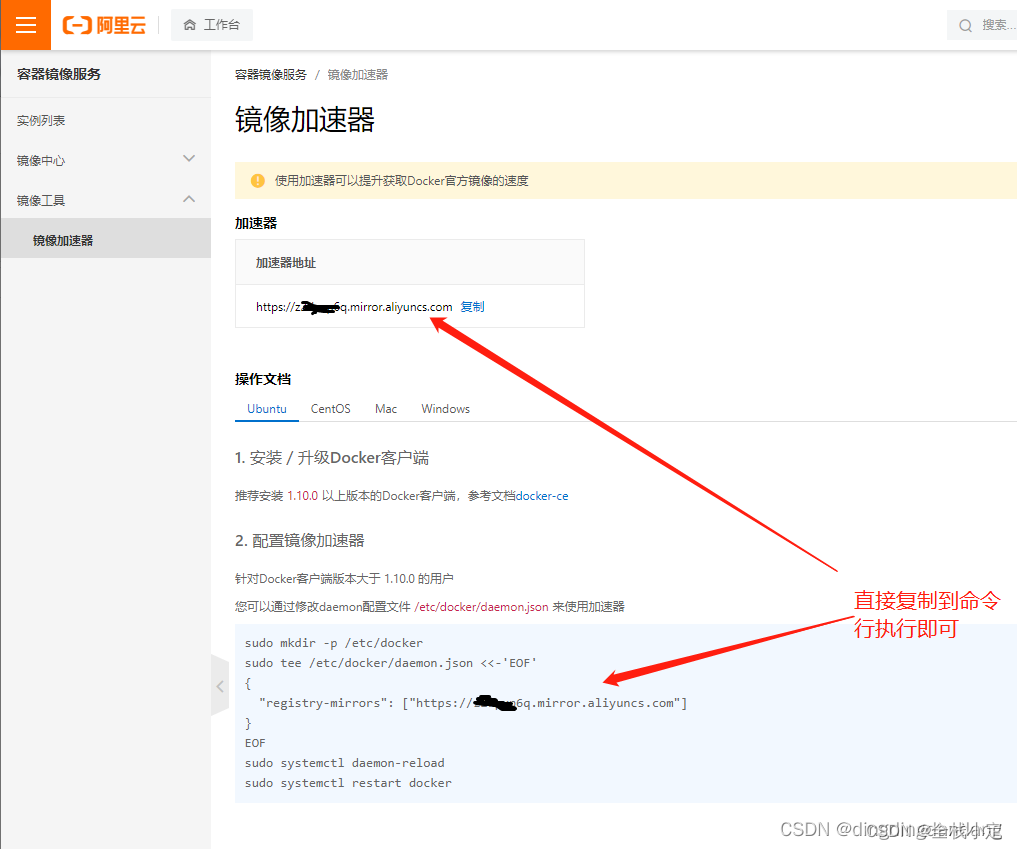Viewport: 1017px width, 849px height.
Task: Copy the accelerator address via 复制
Action: [472, 306]
